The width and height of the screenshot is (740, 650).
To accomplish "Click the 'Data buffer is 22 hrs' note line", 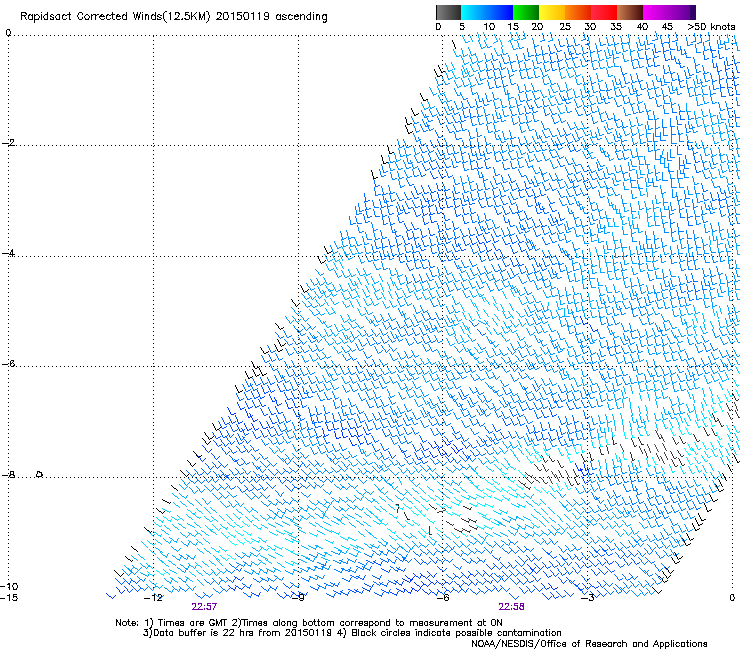I will click(352, 633).
